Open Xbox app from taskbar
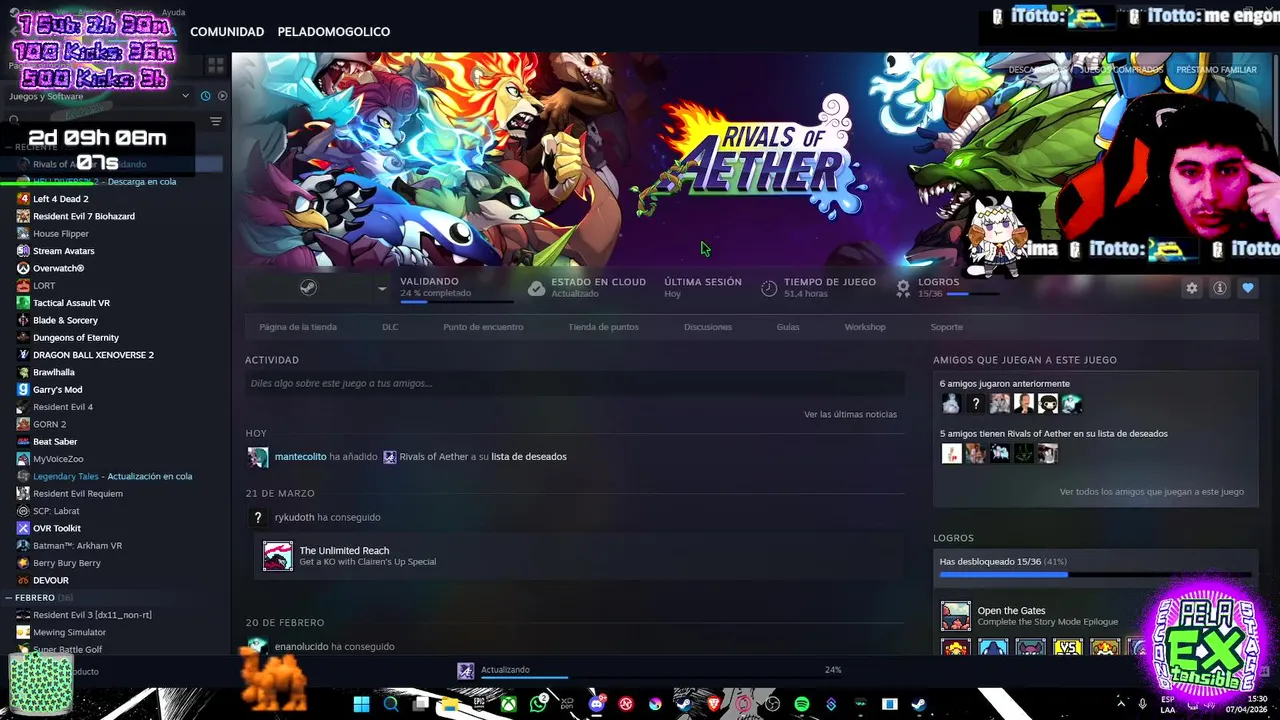The height and width of the screenshot is (720, 1280). [509, 704]
